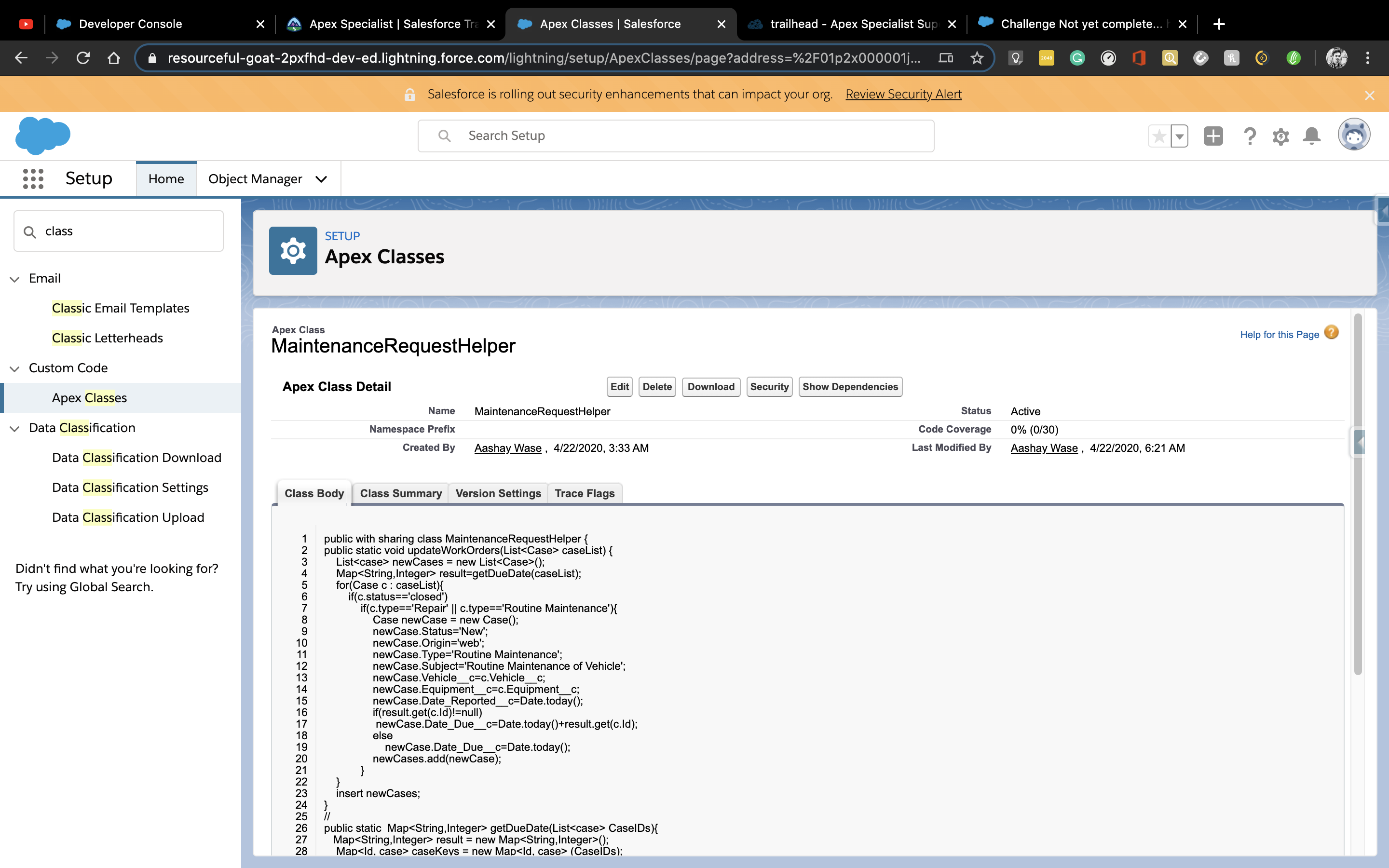Open the Object Manager tab
1389x868 pixels.
pos(255,179)
